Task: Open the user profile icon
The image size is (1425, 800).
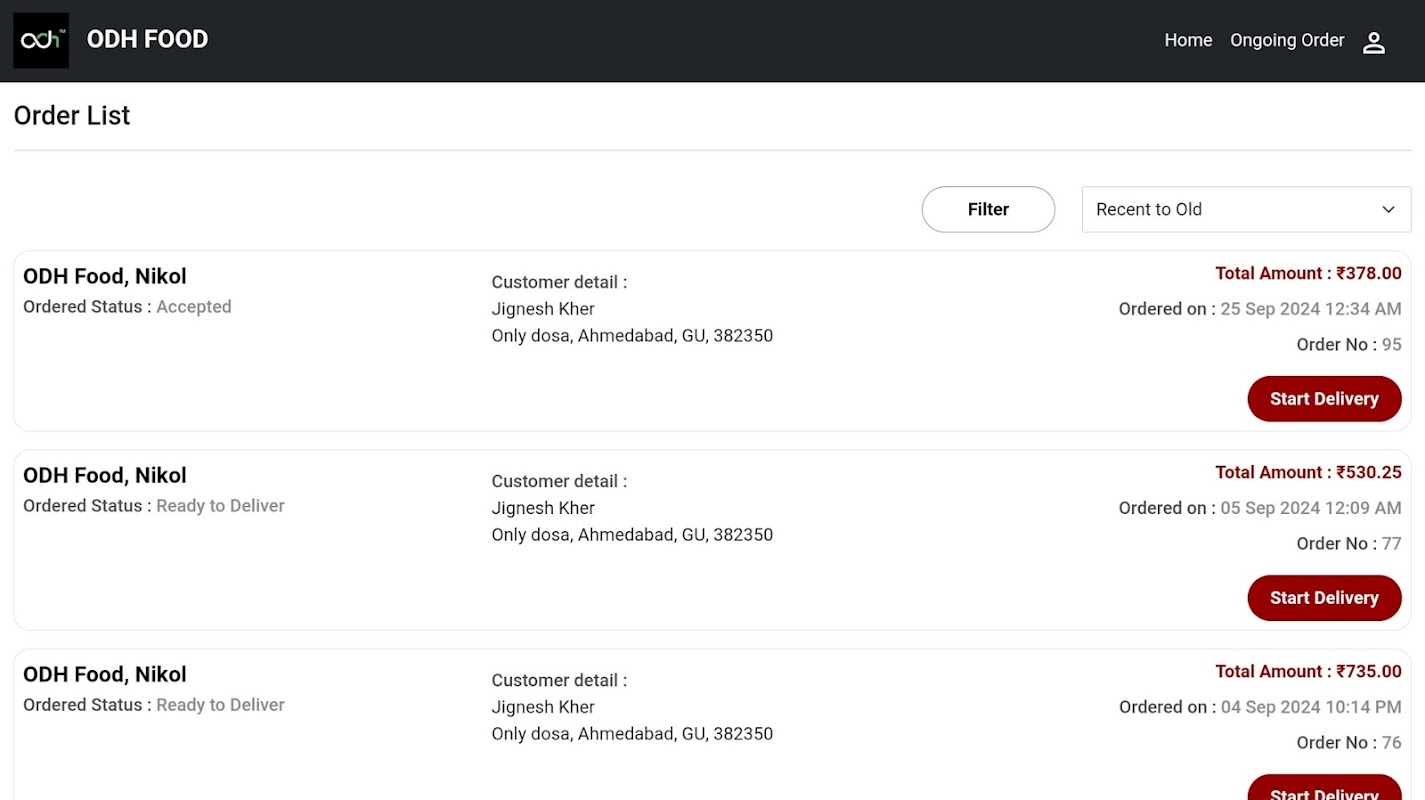Action: tap(1374, 42)
